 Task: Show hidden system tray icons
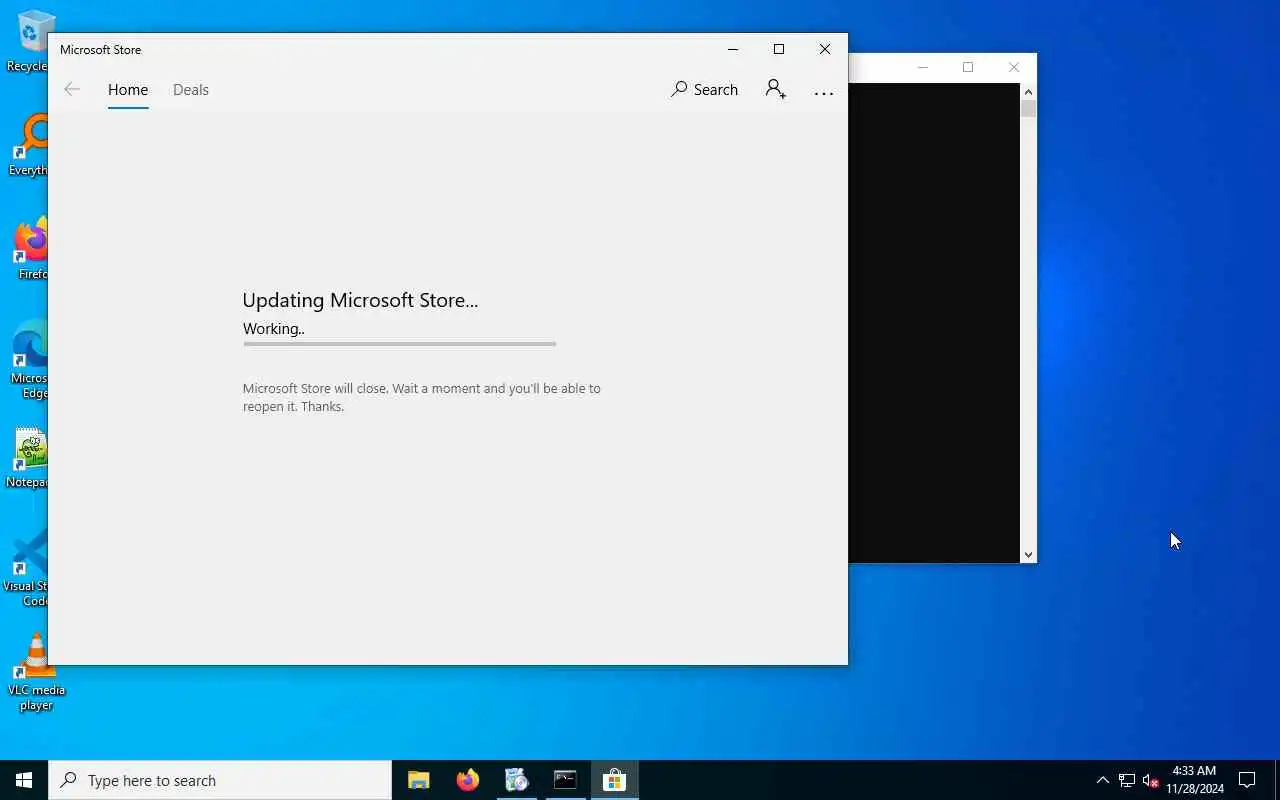(1103, 780)
